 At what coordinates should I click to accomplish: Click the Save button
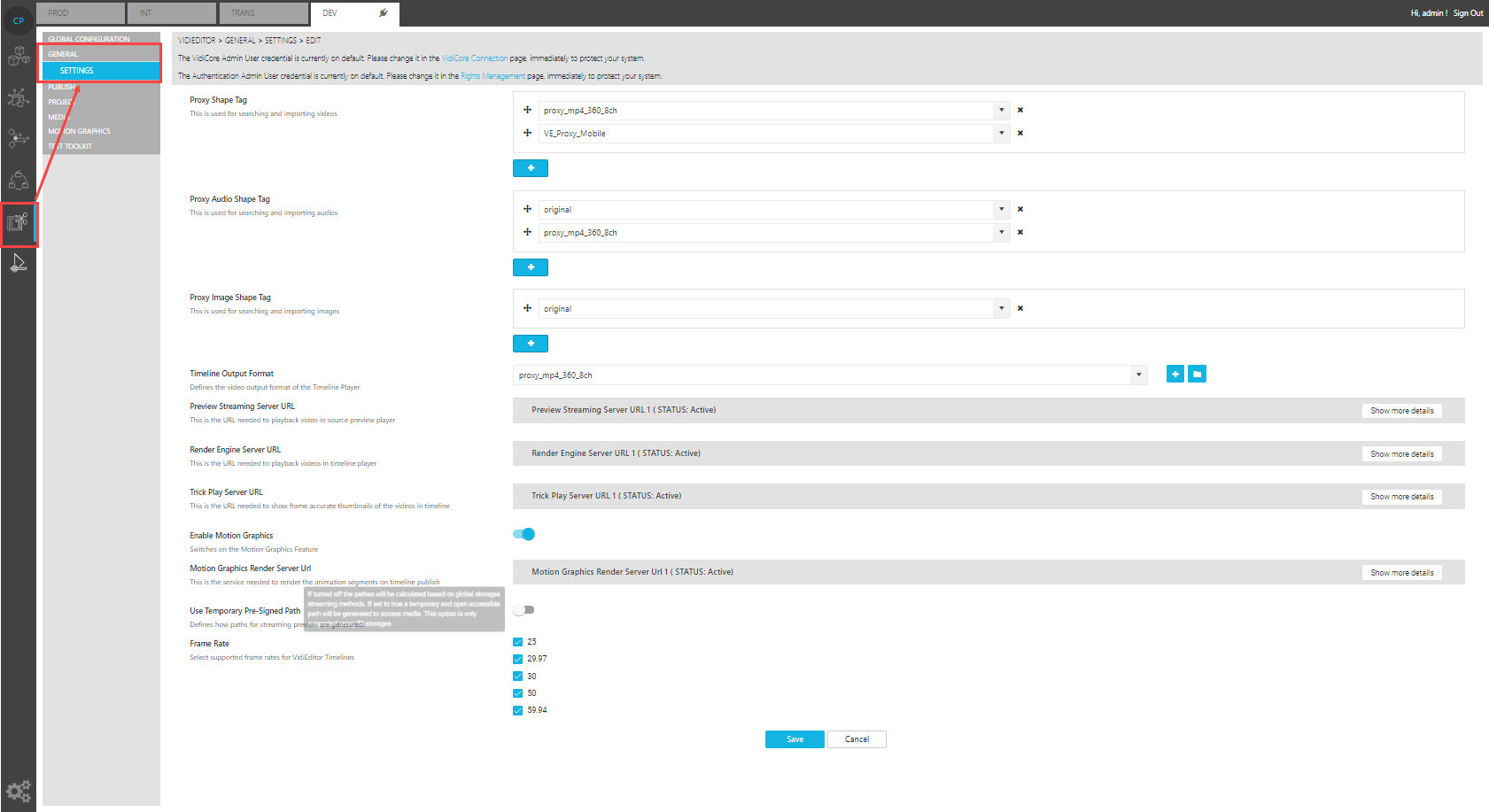795,739
